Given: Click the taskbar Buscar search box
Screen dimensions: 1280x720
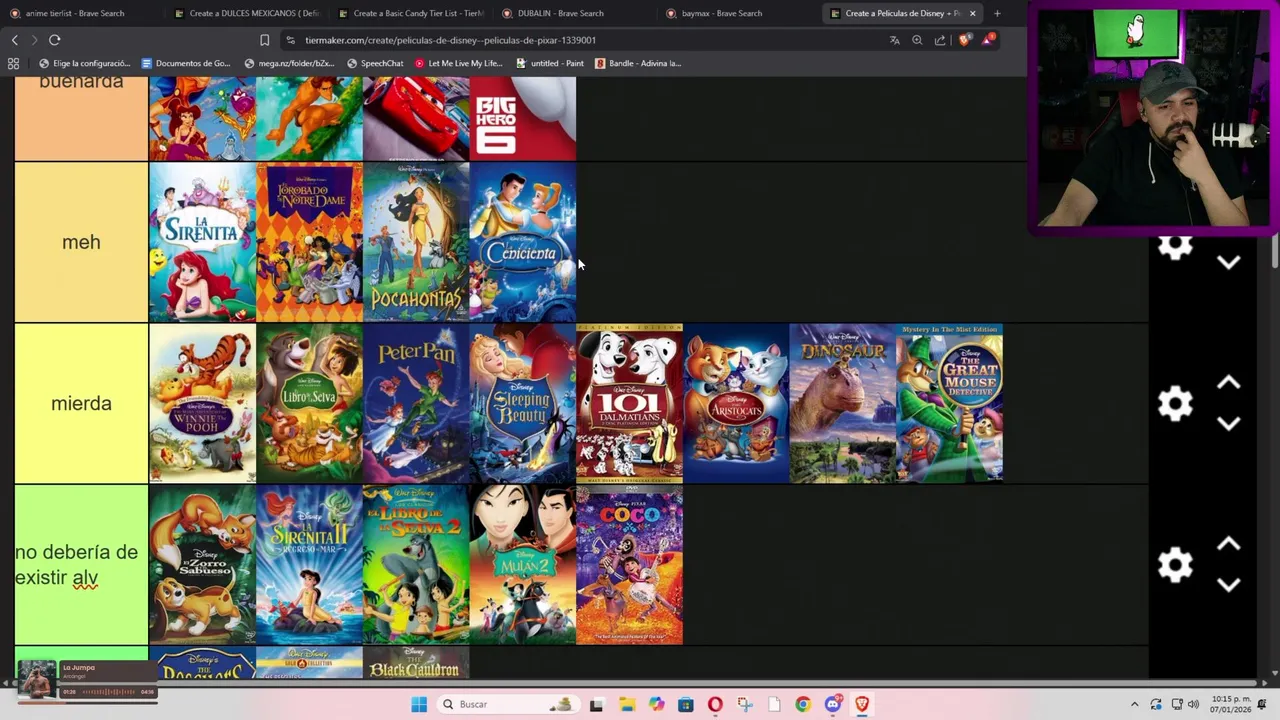Looking at the screenshot, I should pos(508,704).
